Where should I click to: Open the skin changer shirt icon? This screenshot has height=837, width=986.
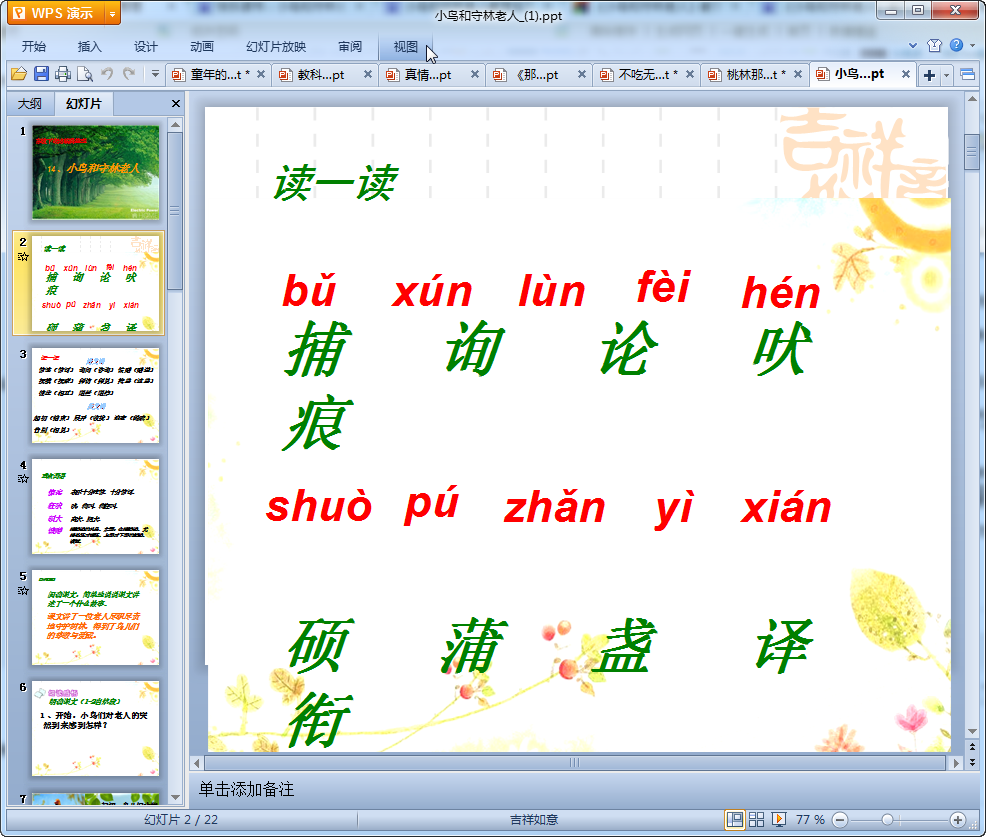[x=934, y=45]
